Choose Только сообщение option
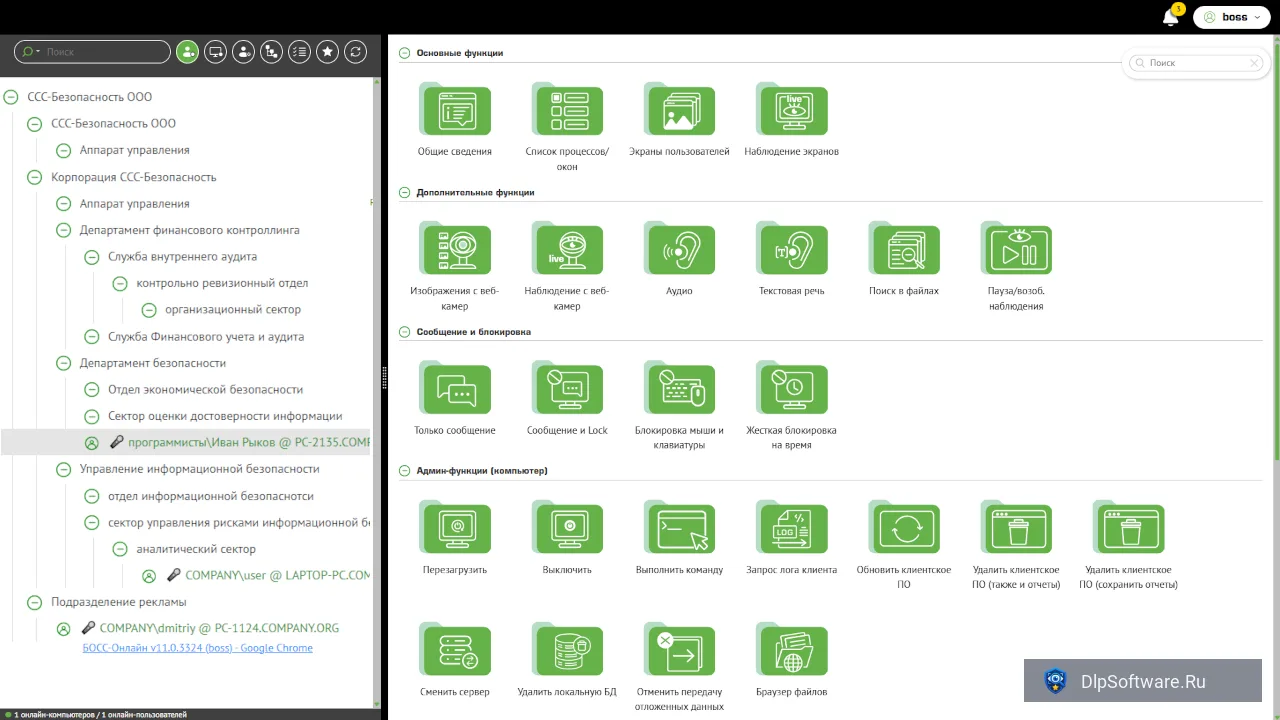 coord(456,388)
